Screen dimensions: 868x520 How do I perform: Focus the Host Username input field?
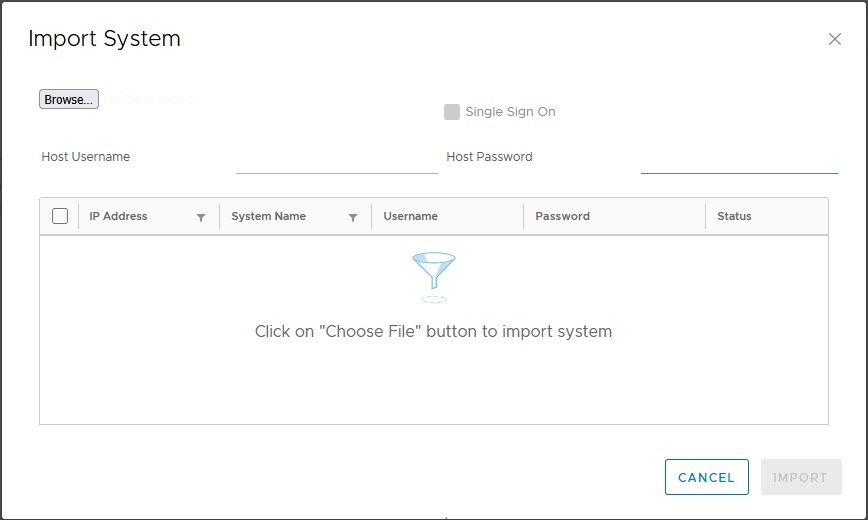pos(337,160)
